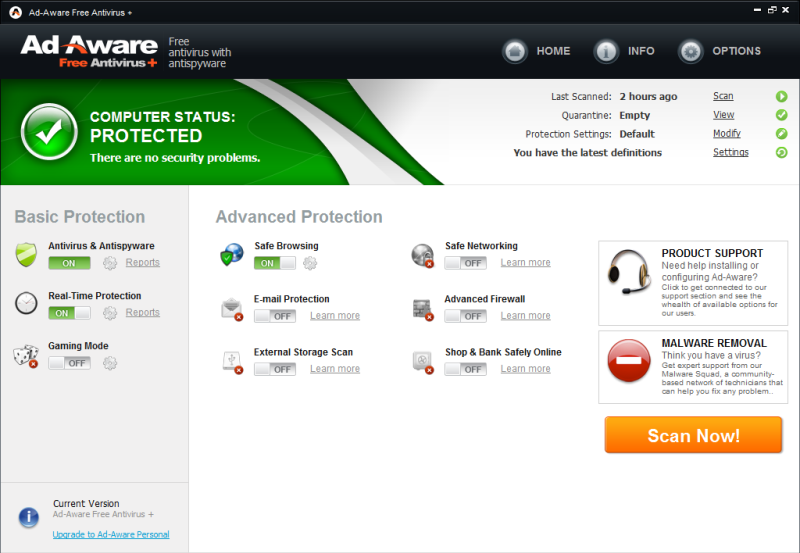
Task: Click the '2 hours ago' value
Action: coord(648,96)
